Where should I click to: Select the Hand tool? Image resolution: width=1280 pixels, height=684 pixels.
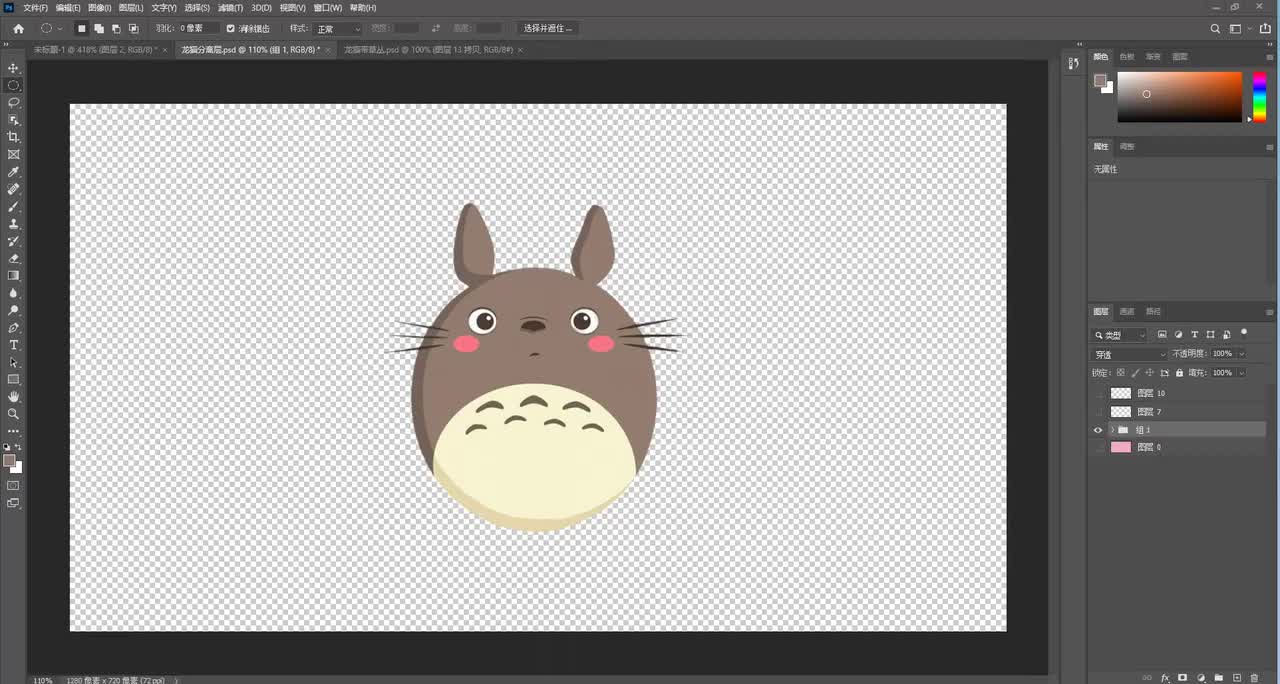14,397
